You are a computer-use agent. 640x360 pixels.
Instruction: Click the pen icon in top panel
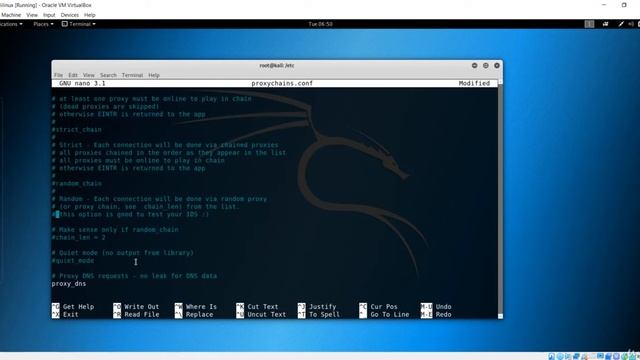(x=621, y=24)
